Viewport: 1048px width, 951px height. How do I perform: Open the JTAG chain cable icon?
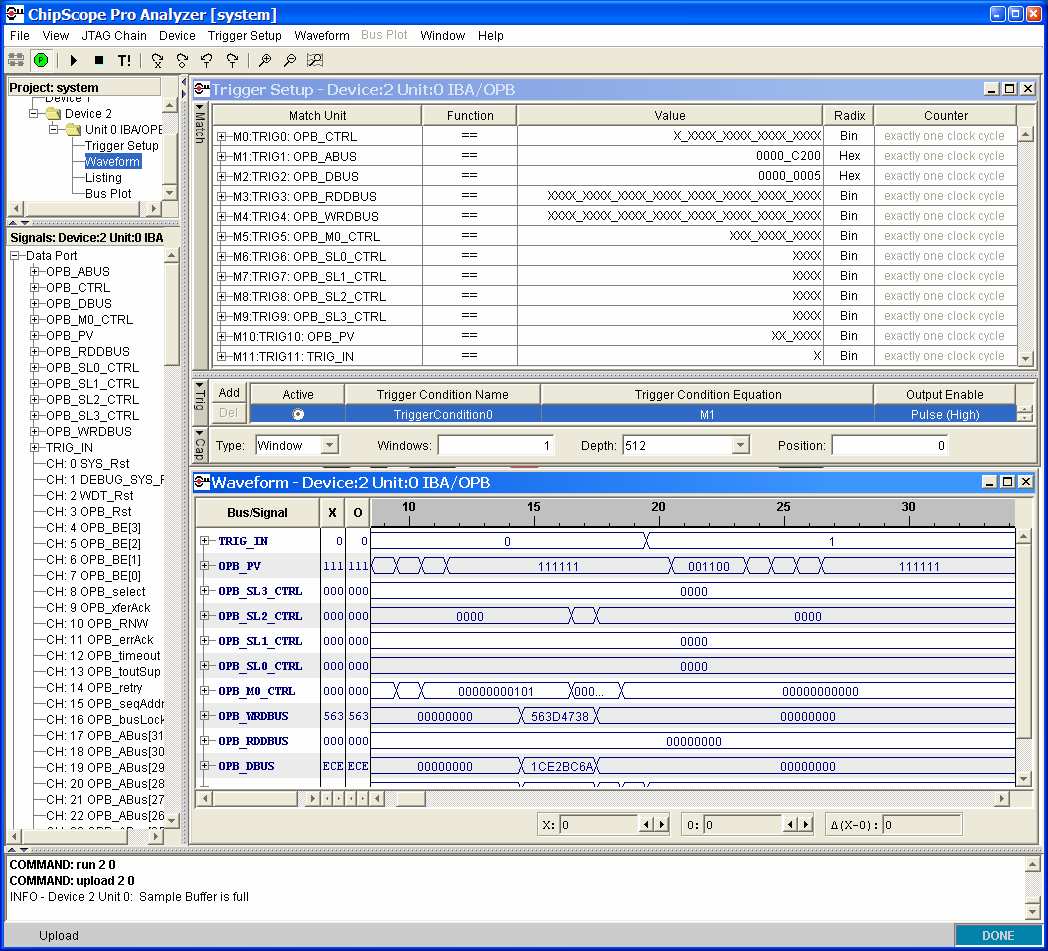point(16,60)
